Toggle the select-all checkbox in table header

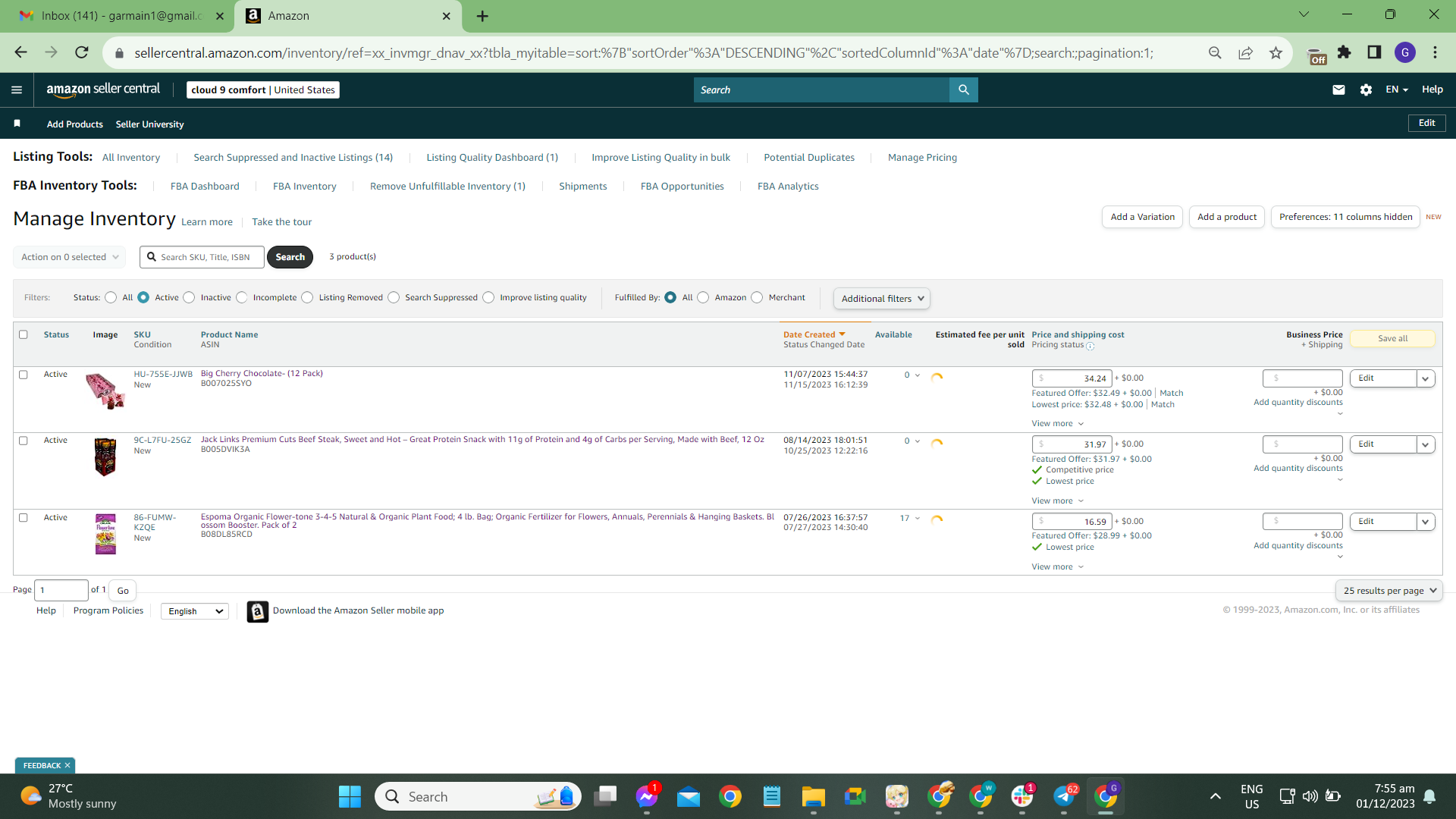pos(24,334)
